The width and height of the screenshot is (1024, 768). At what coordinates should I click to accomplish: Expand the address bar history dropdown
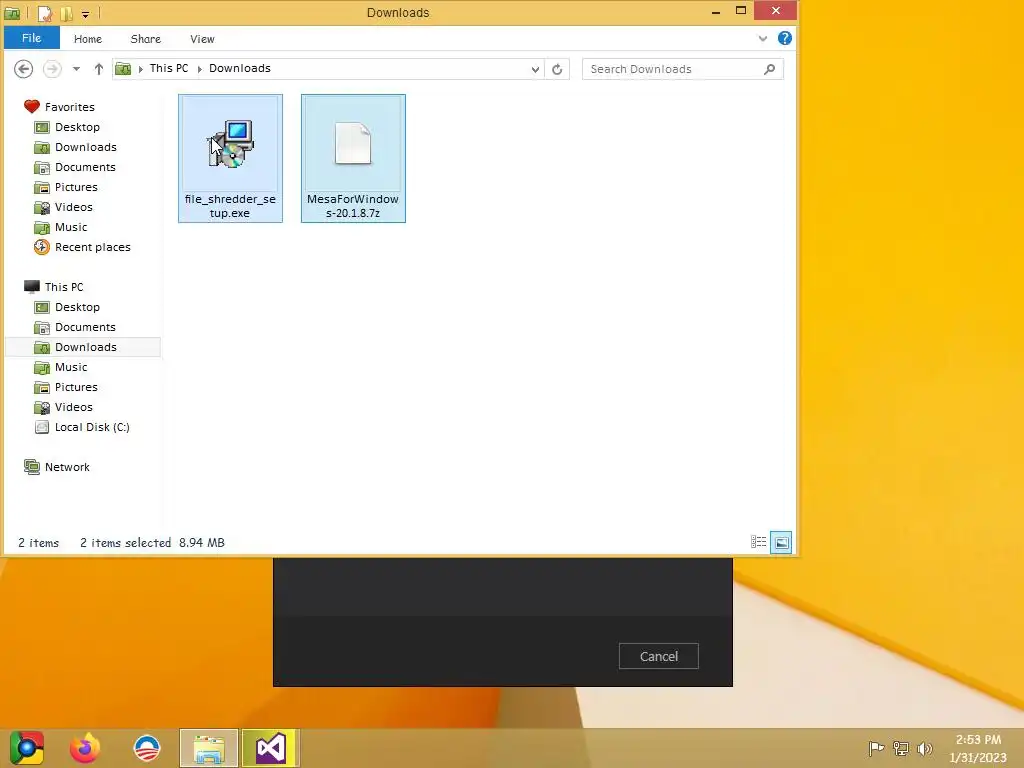pyautogui.click(x=535, y=69)
